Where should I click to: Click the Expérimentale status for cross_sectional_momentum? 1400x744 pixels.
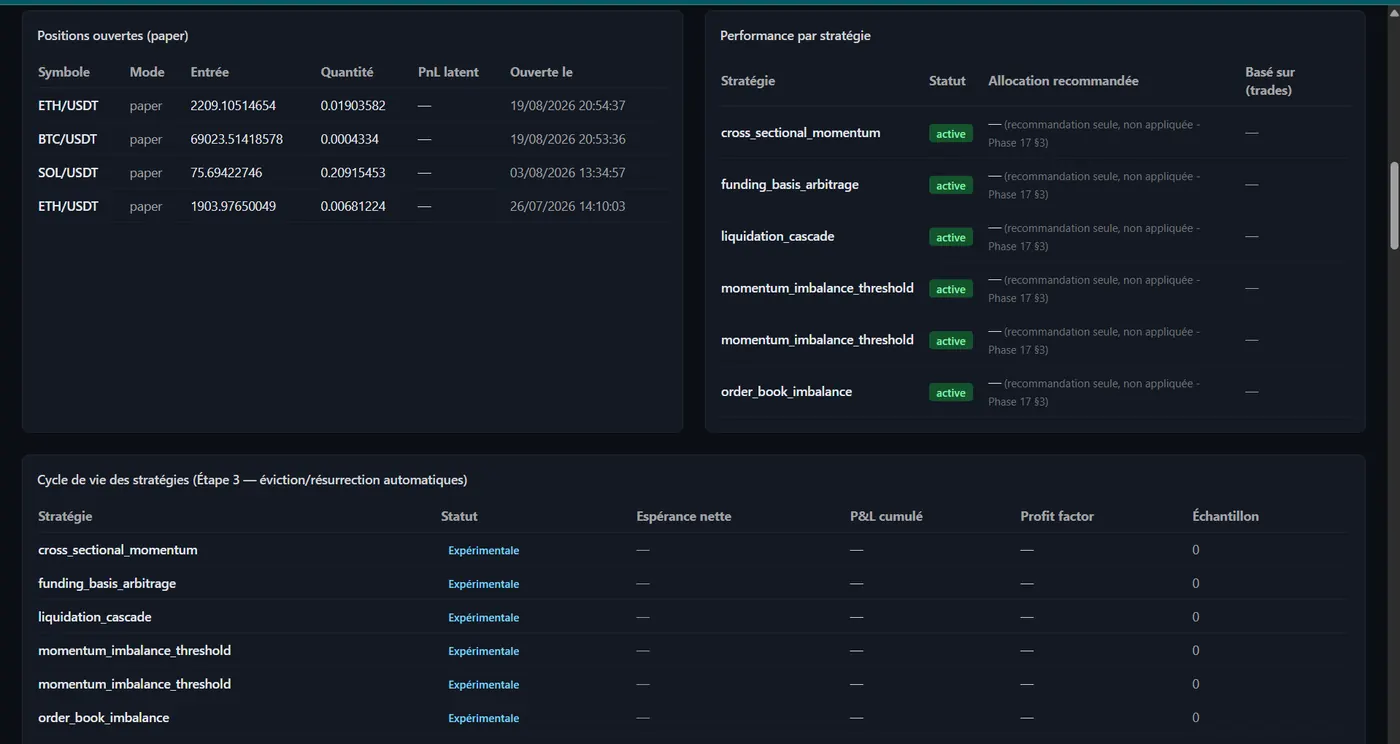click(484, 551)
